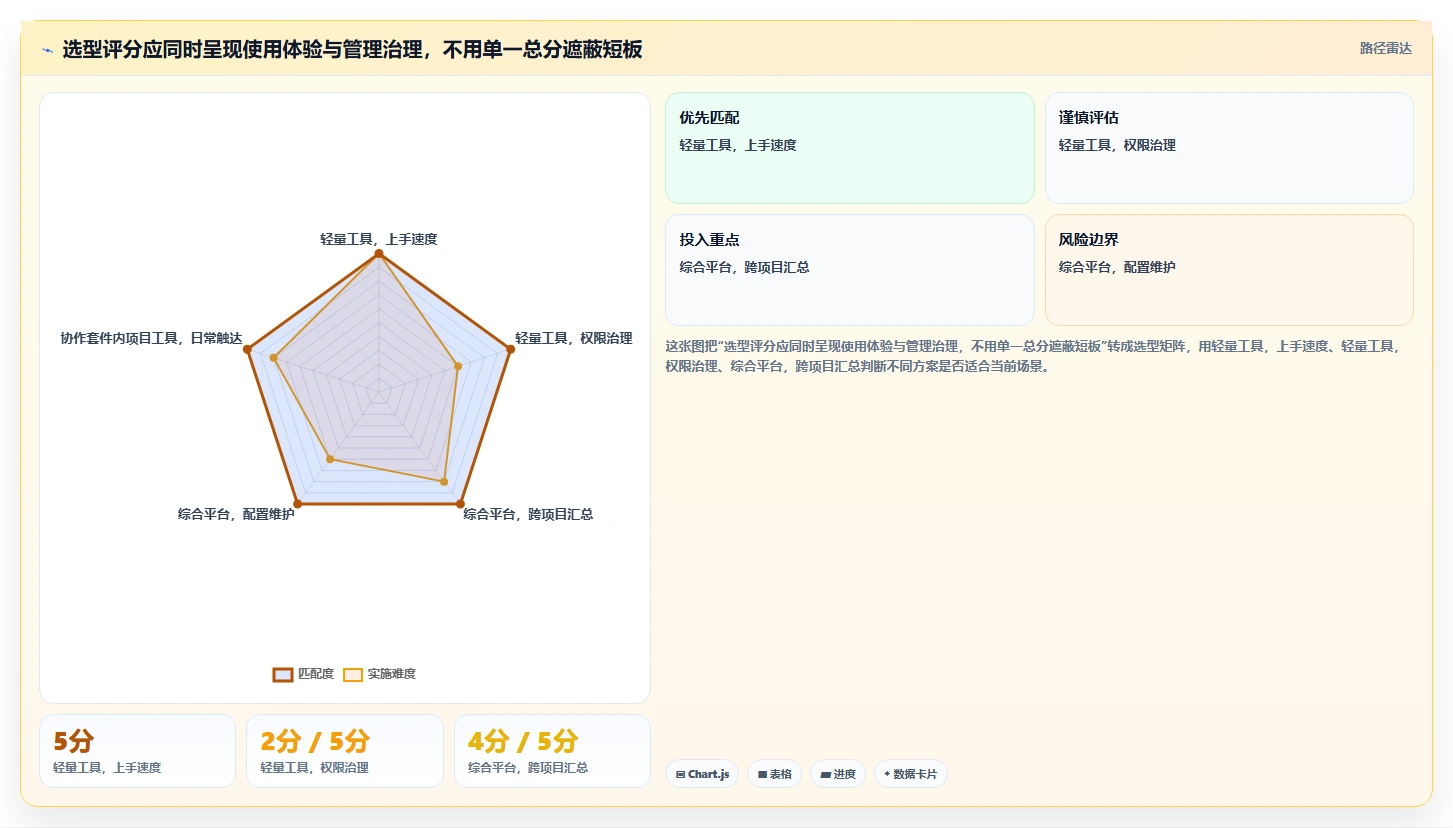This screenshot has width=1453, height=828.
Task: Click the 4分 / 5分 score card
Action: (x=552, y=751)
